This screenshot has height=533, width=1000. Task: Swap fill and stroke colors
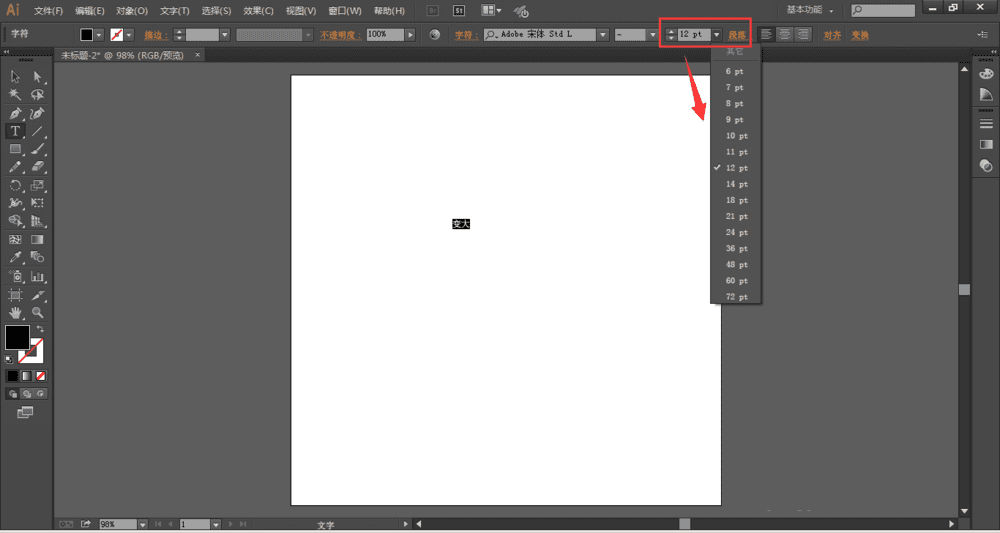click(x=40, y=329)
